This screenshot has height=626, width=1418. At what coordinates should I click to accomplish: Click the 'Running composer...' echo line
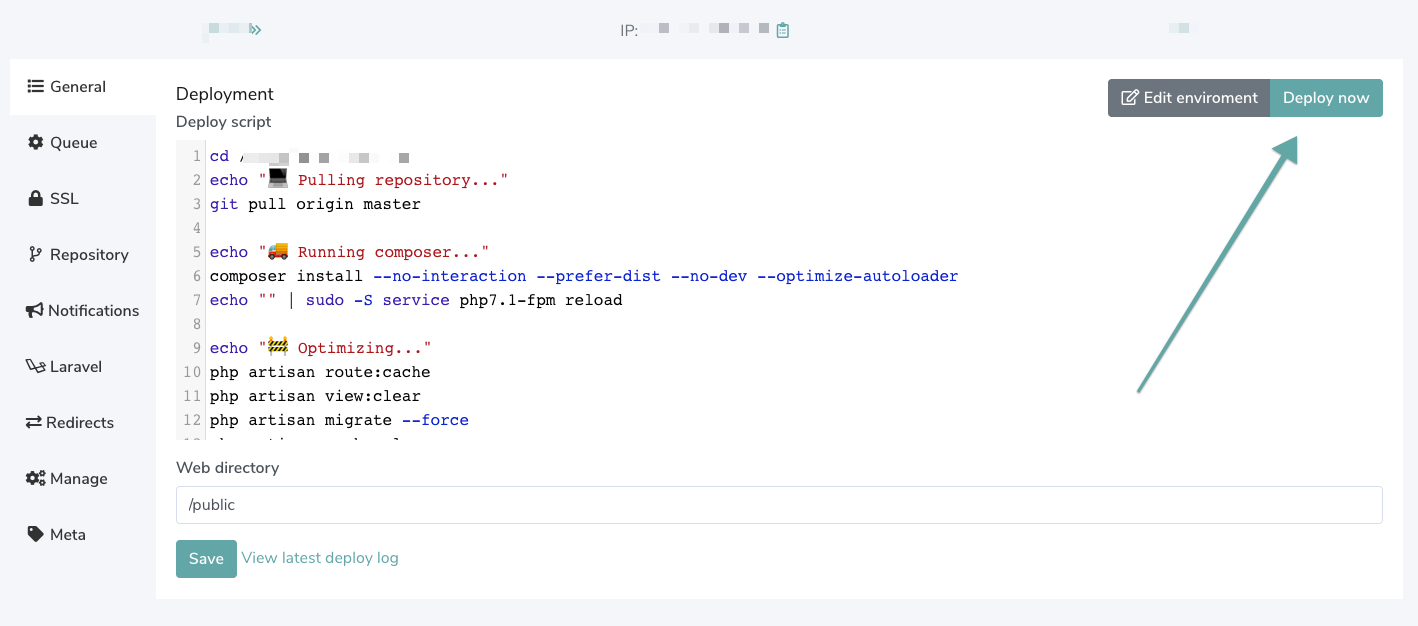click(x=349, y=252)
